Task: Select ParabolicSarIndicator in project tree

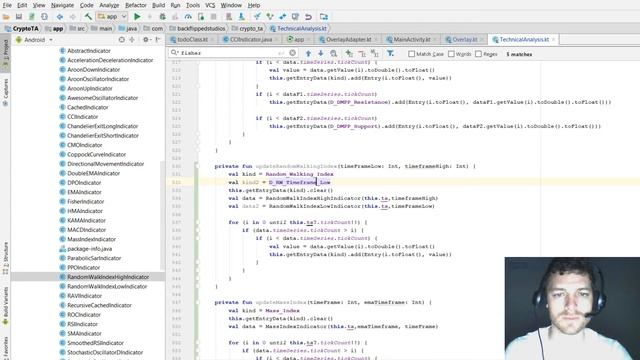Action: click(94, 258)
